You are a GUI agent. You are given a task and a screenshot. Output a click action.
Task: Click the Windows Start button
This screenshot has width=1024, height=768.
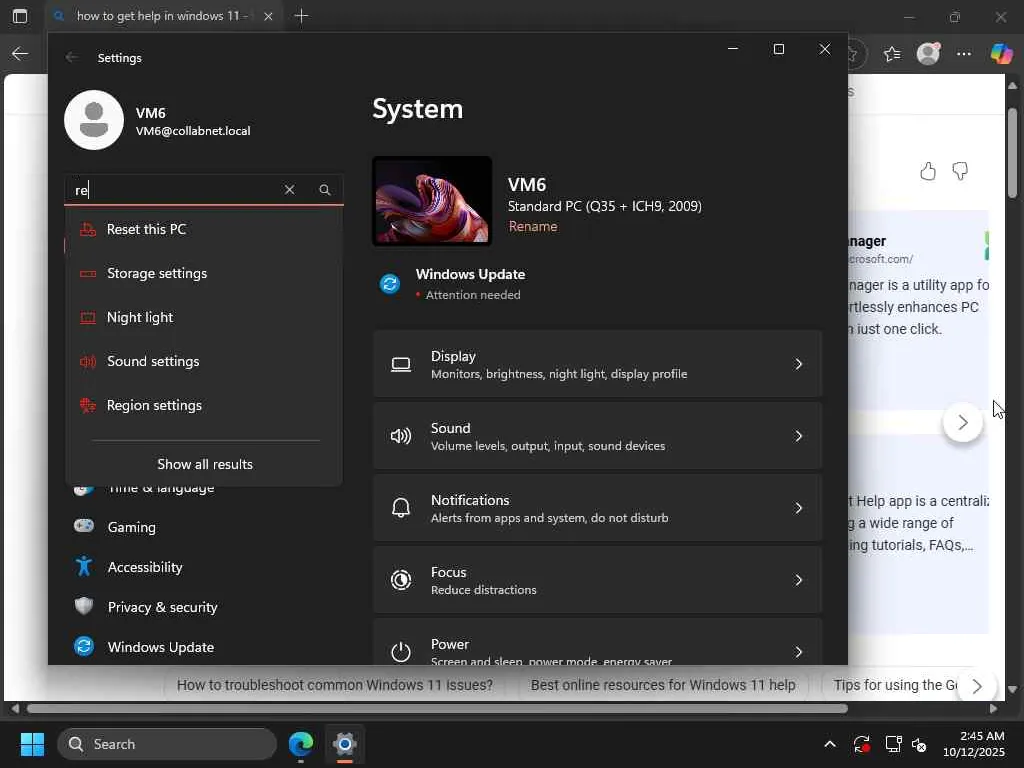pos(32,744)
